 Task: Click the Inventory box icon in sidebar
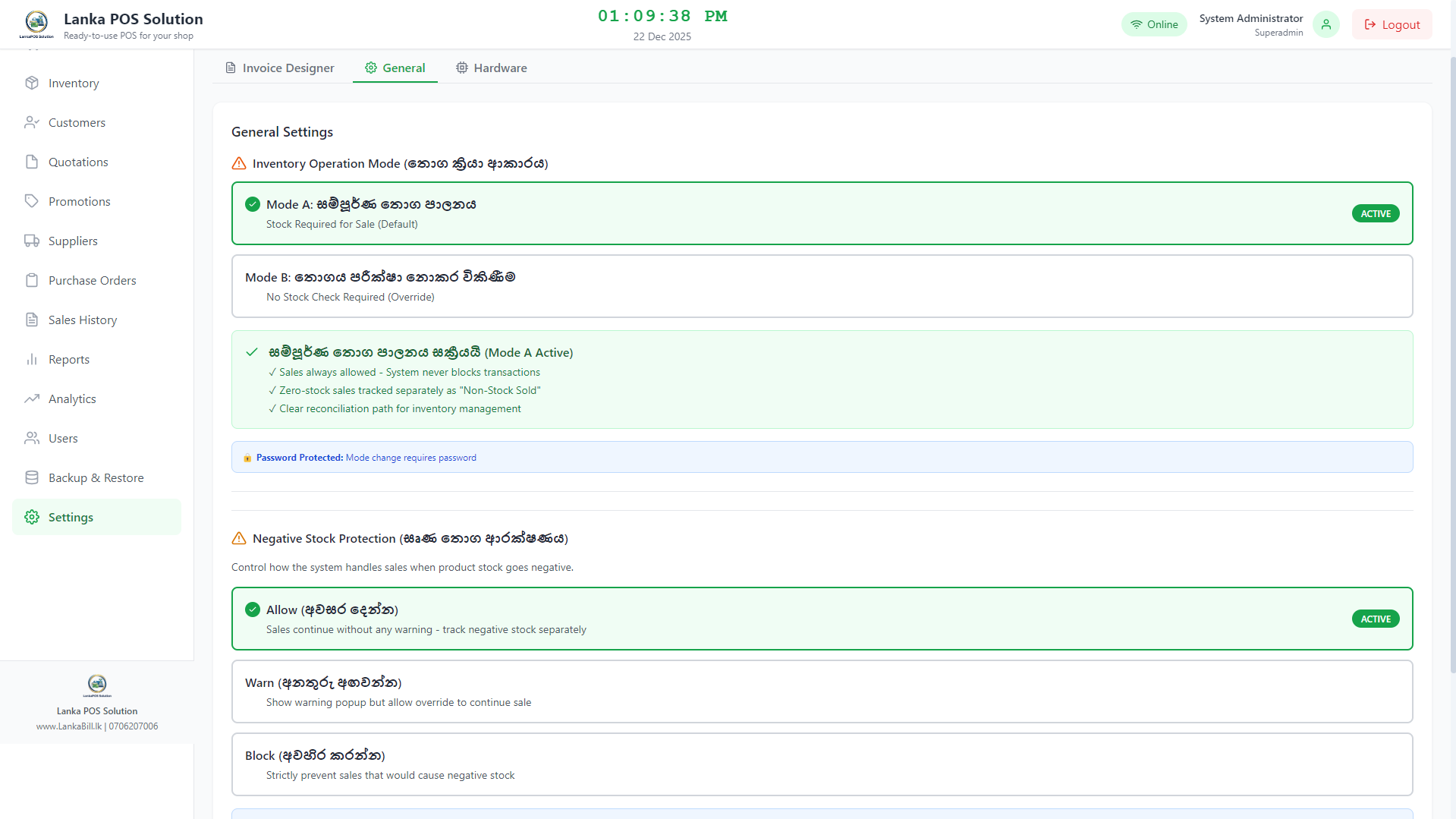pos(32,83)
